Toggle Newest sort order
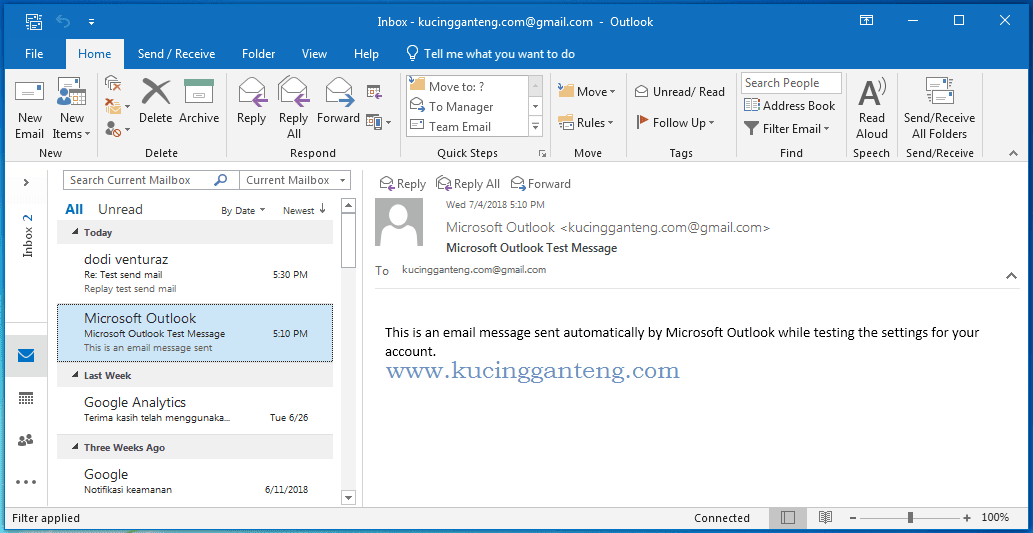Viewport: 1033px width, 533px height. click(304, 210)
